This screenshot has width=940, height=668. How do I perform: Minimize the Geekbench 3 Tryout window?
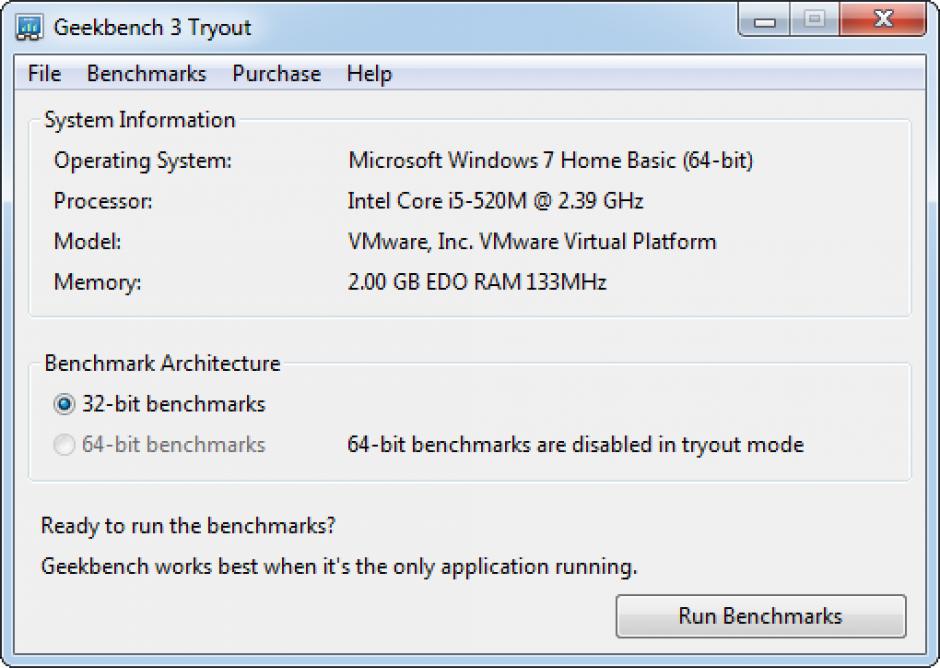(x=764, y=21)
